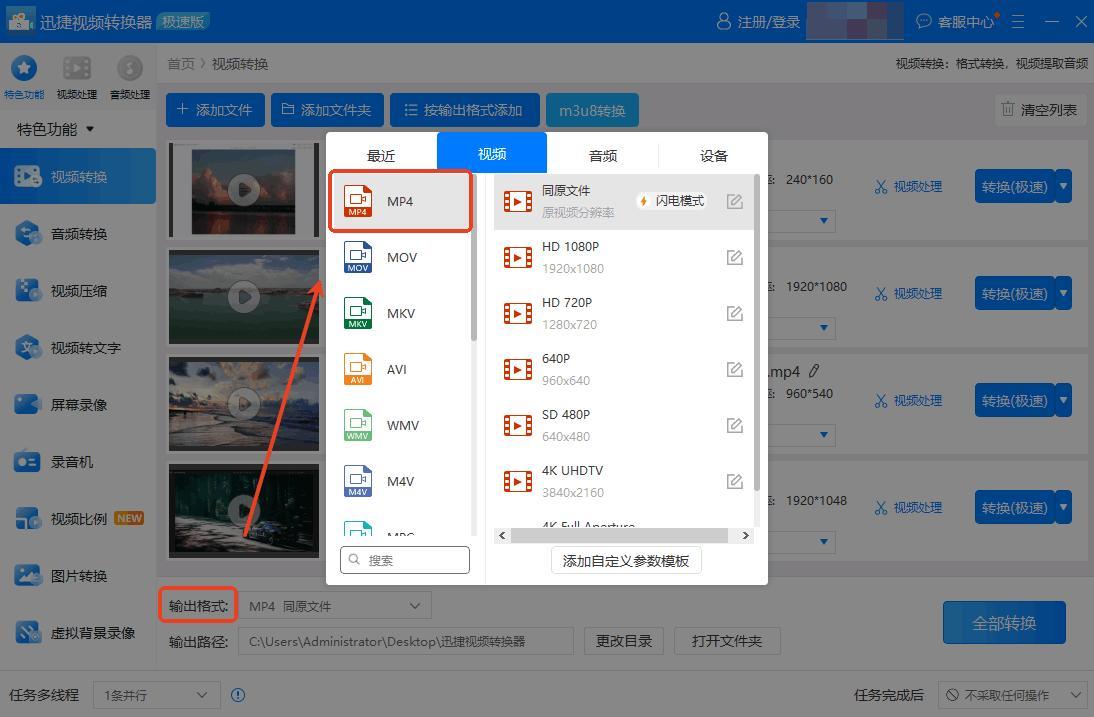Open the 特色功能 star category
Viewport: 1094px width, 717px height.
[24, 77]
